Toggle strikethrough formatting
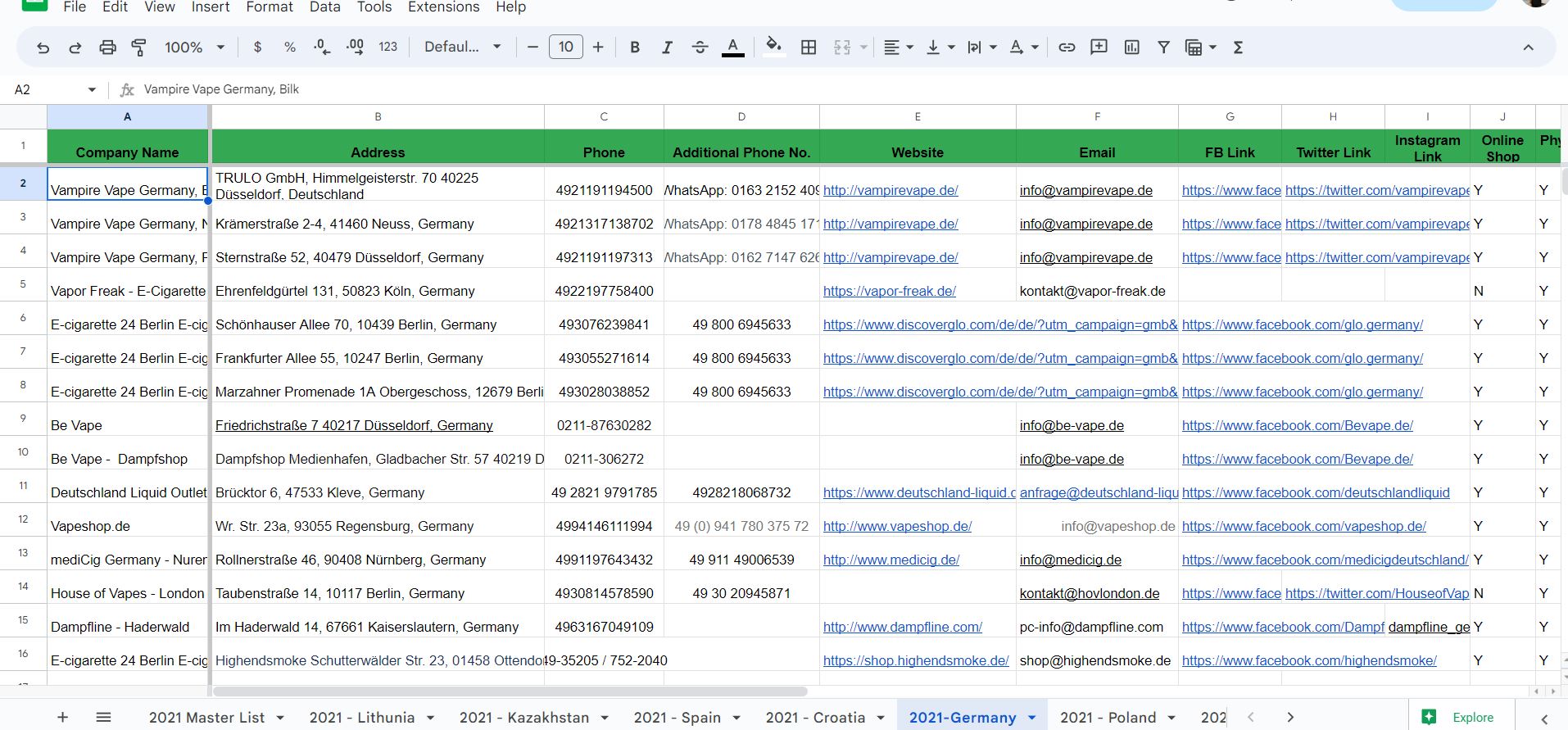The height and width of the screenshot is (730, 1568). 700,48
